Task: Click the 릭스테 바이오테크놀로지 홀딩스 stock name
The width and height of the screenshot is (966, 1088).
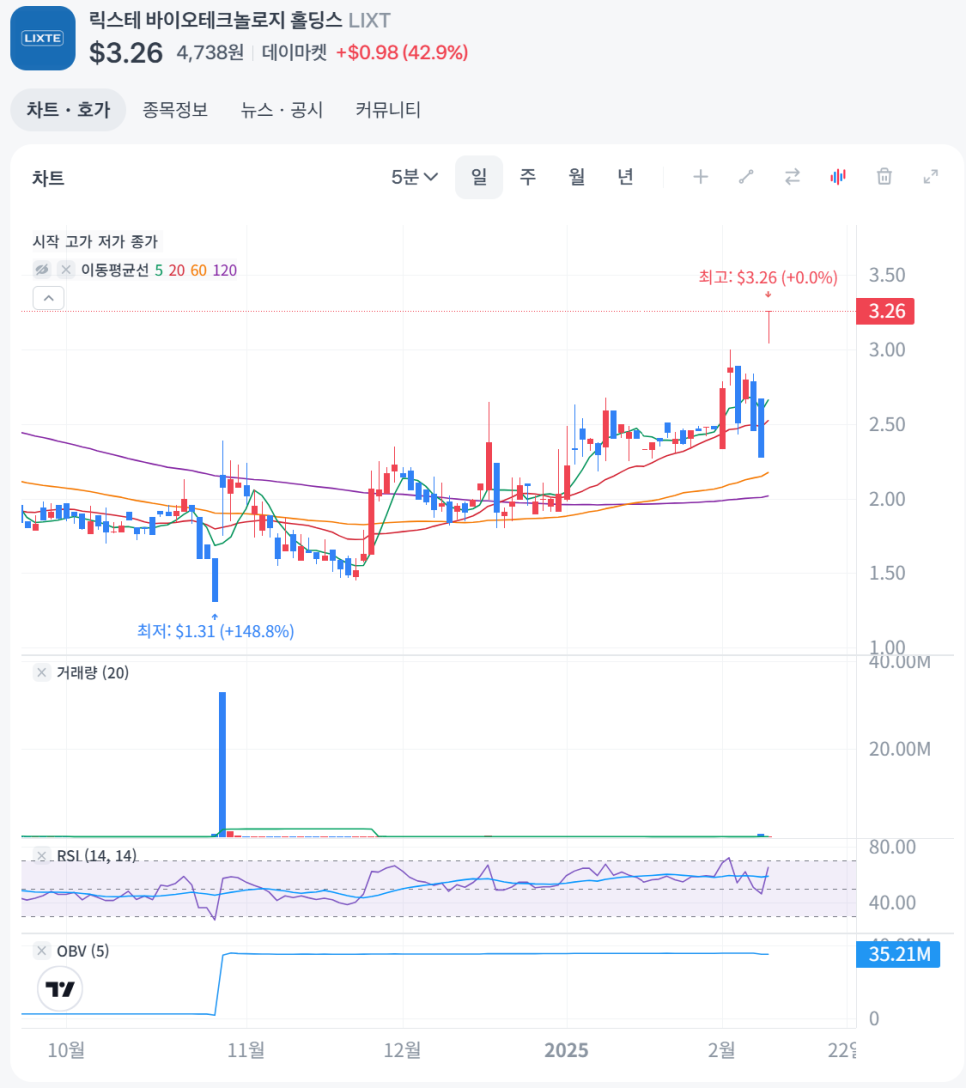Action: coord(216,20)
